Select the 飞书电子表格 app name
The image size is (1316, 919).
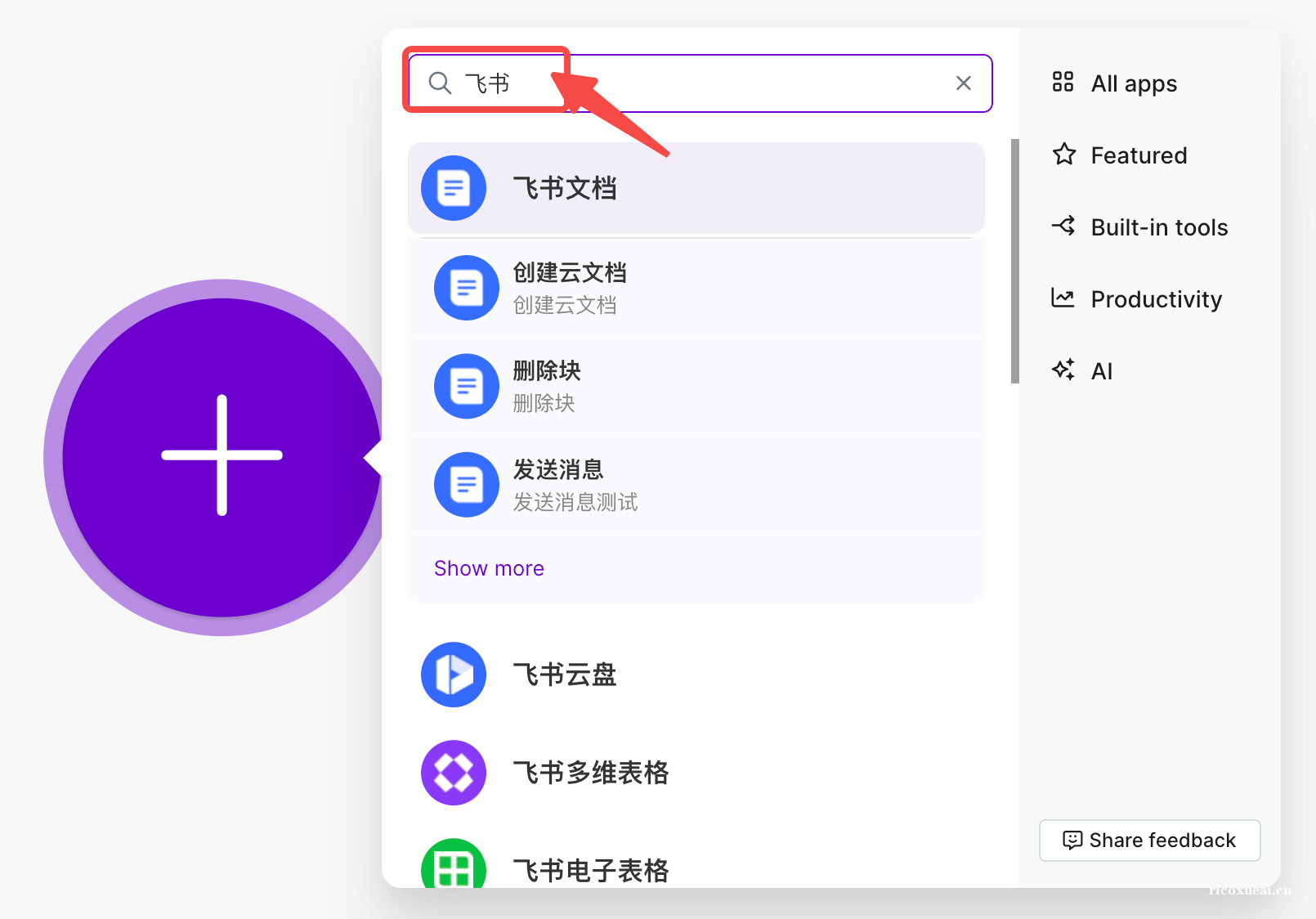[x=591, y=871]
